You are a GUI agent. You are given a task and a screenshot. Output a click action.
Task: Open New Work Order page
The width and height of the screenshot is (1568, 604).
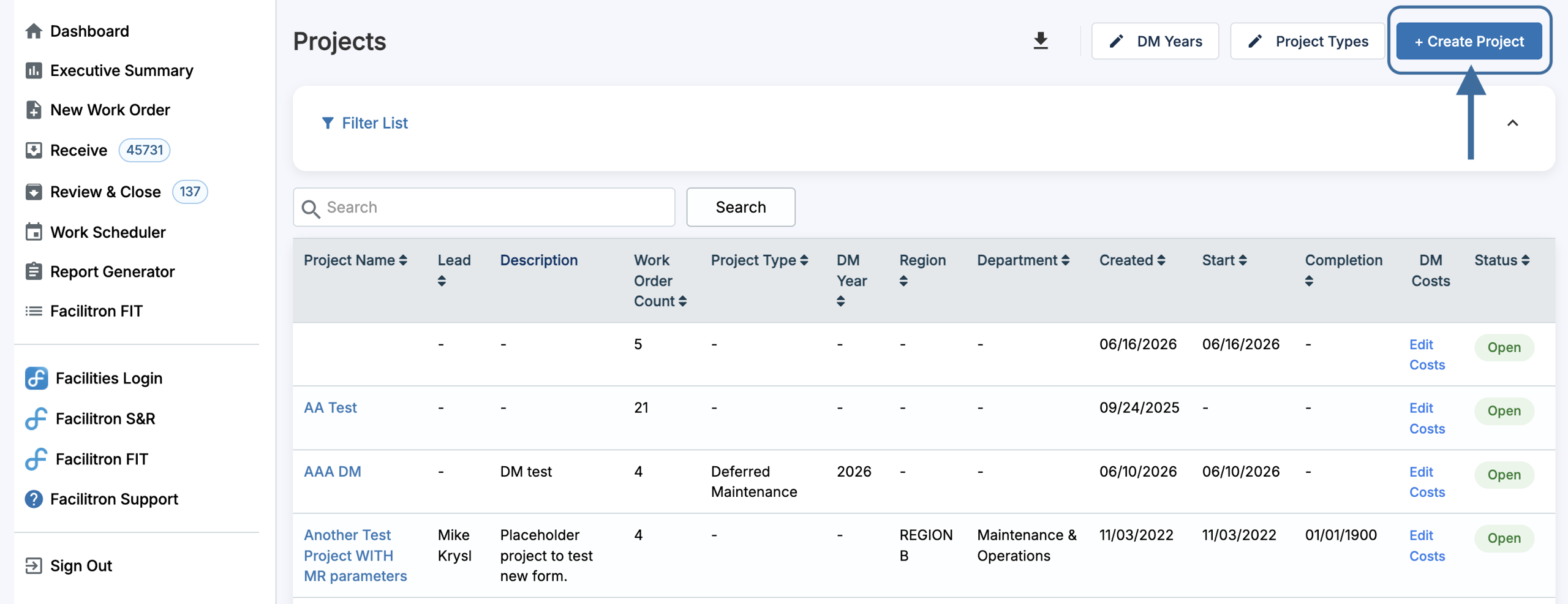(x=110, y=110)
